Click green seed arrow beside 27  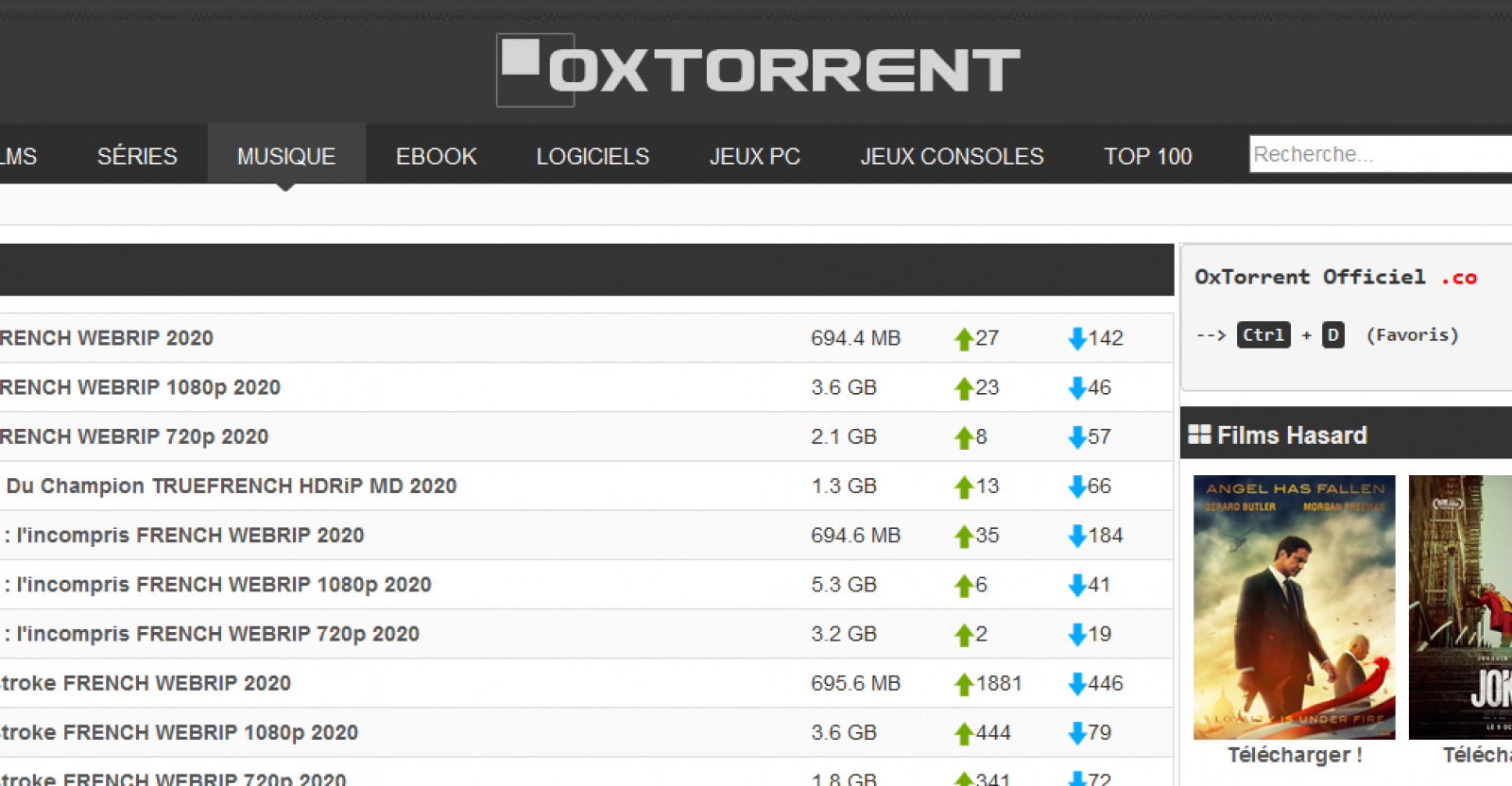point(964,339)
